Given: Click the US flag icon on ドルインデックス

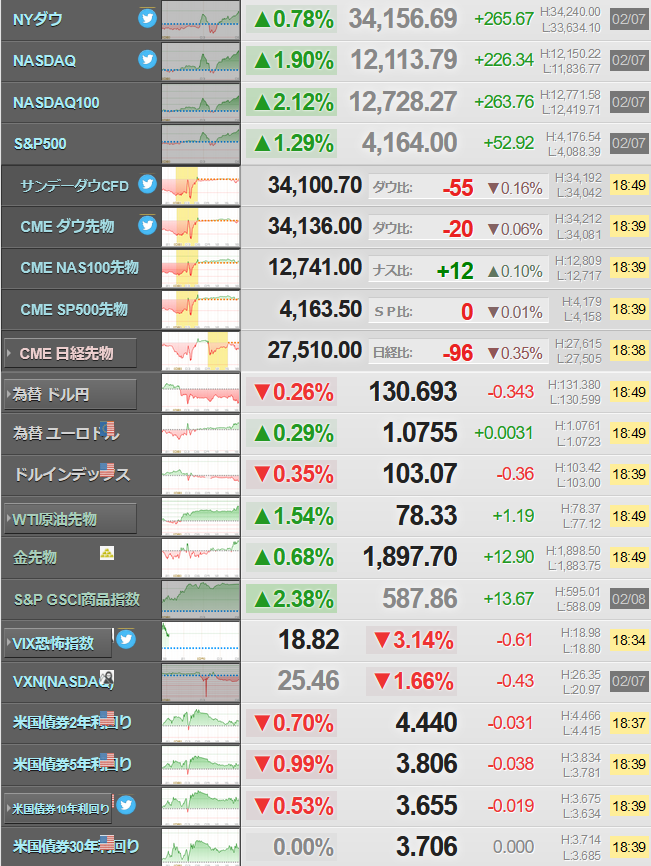Looking at the screenshot, I should click(108, 470).
